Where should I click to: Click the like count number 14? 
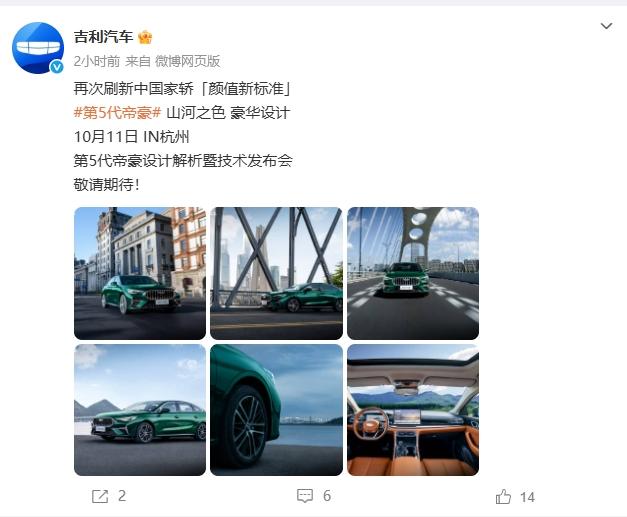coord(527,497)
